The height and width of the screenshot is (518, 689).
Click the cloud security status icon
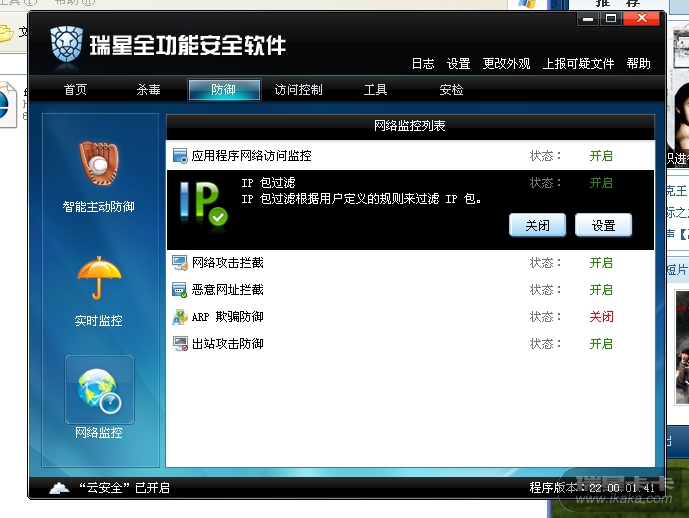[59, 488]
